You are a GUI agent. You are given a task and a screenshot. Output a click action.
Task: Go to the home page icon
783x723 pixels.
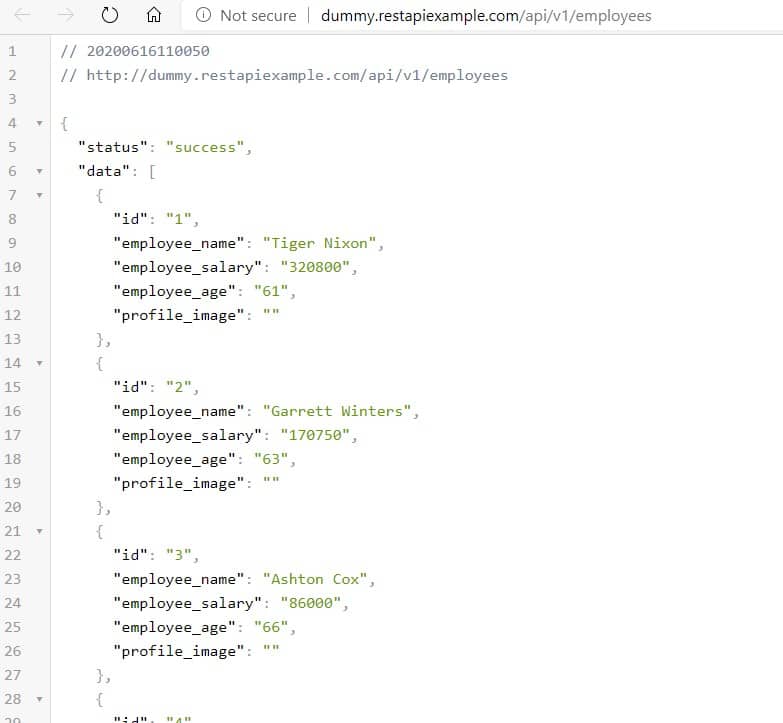154,15
